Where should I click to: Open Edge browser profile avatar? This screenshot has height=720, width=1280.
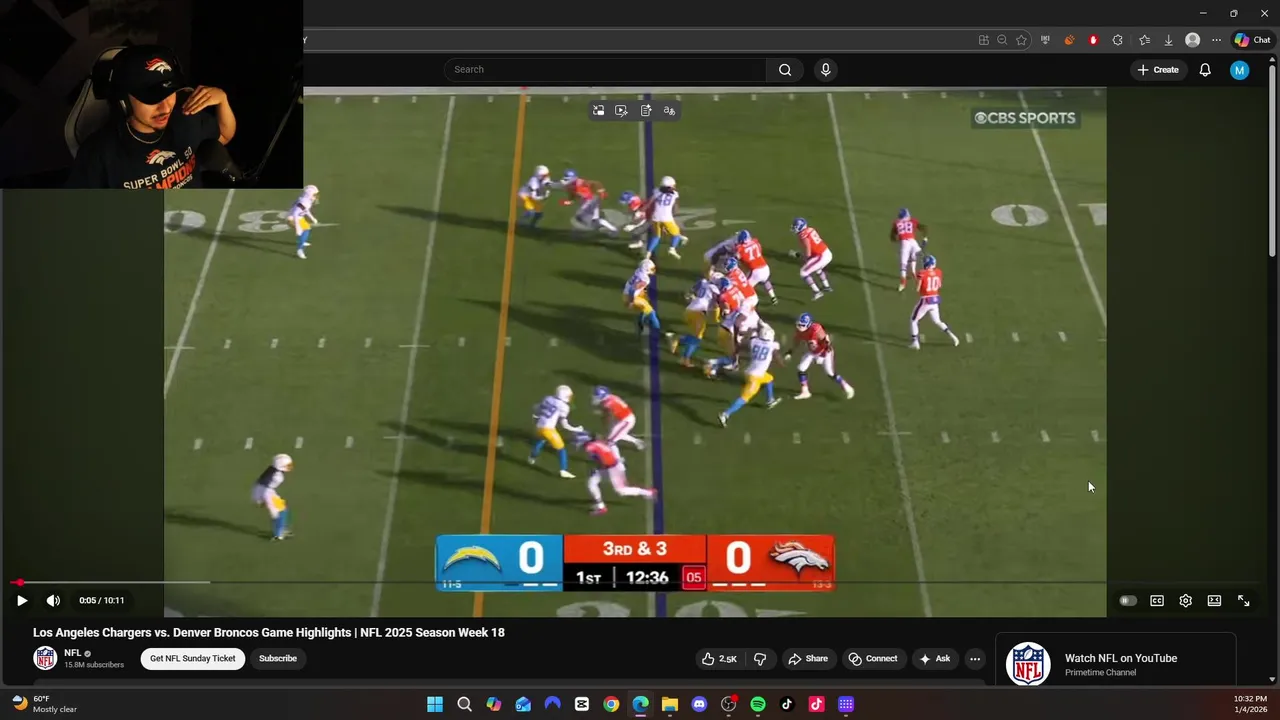(1192, 40)
